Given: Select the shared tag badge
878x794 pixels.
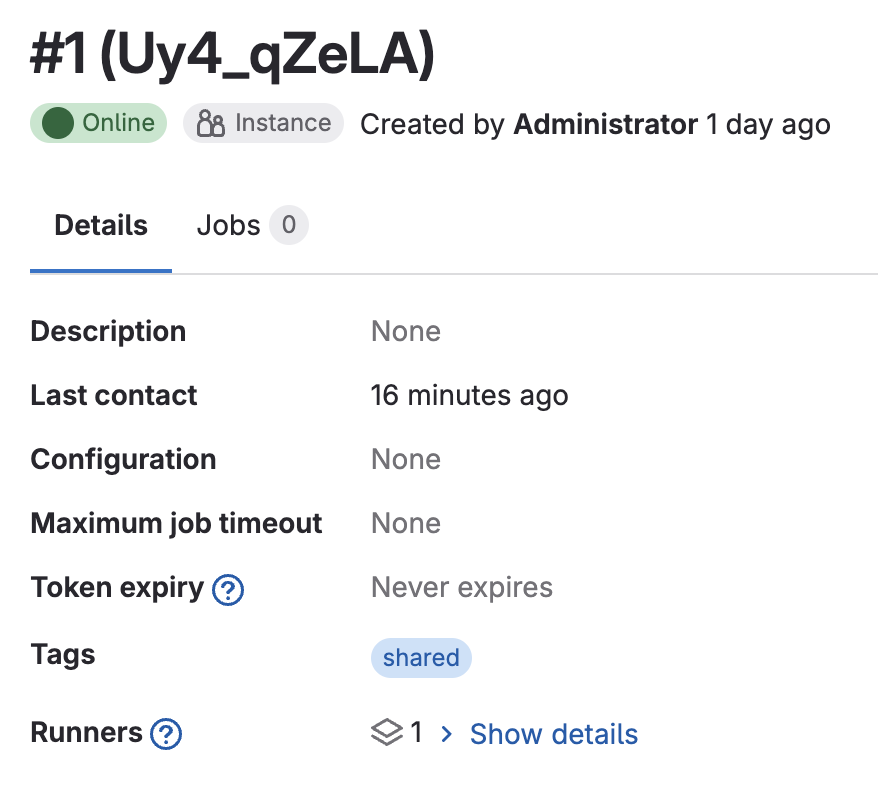Looking at the screenshot, I should pos(420,657).
